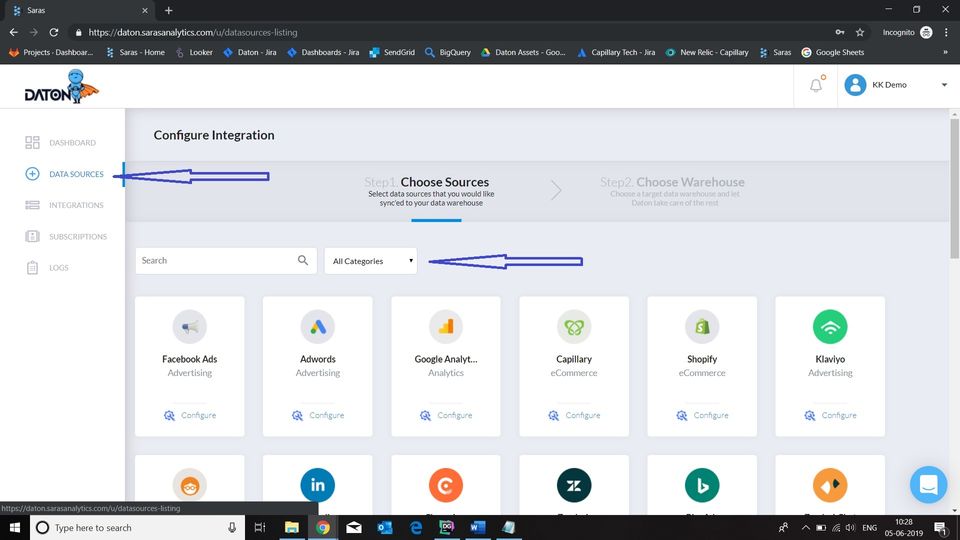Open the chat support bubble
The width and height of the screenshot is (960, 540).
(928, 485)
